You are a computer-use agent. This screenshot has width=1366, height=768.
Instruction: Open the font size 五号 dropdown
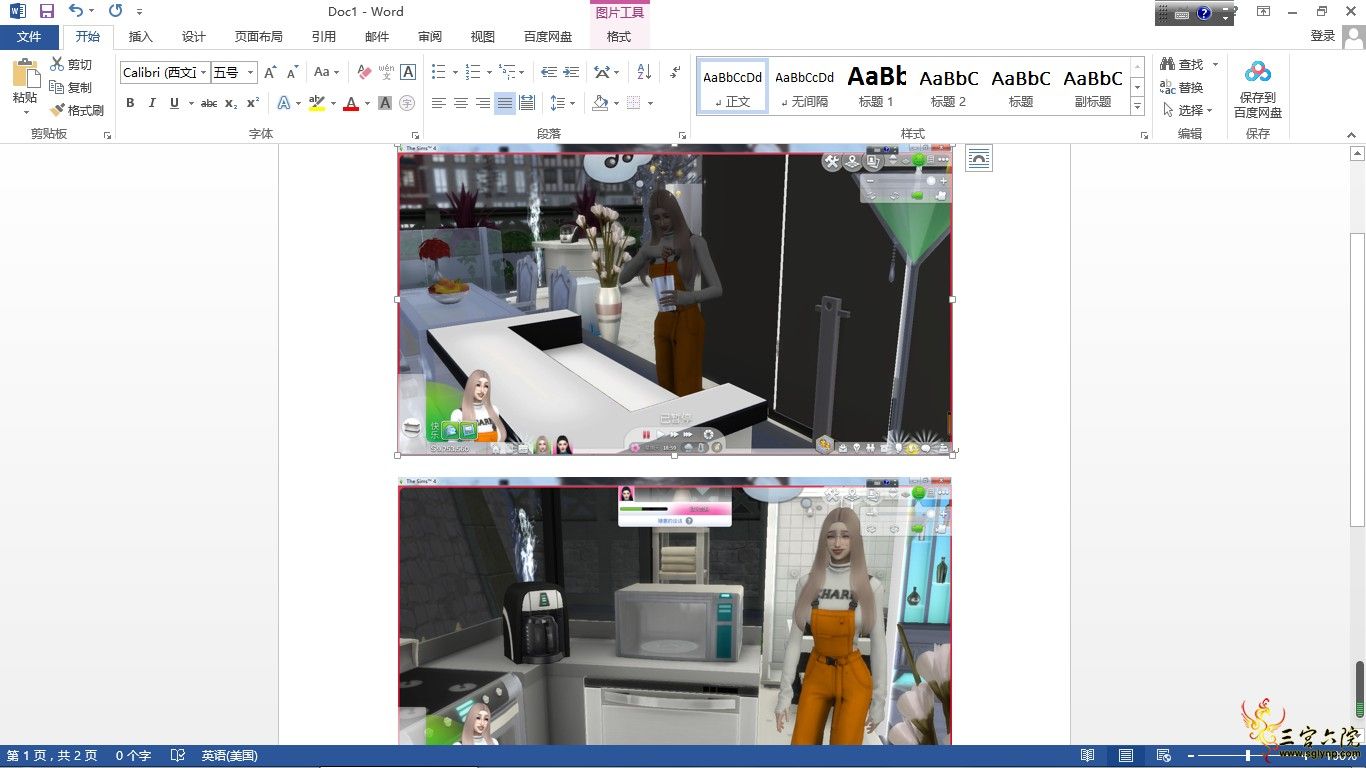(250, 73)
